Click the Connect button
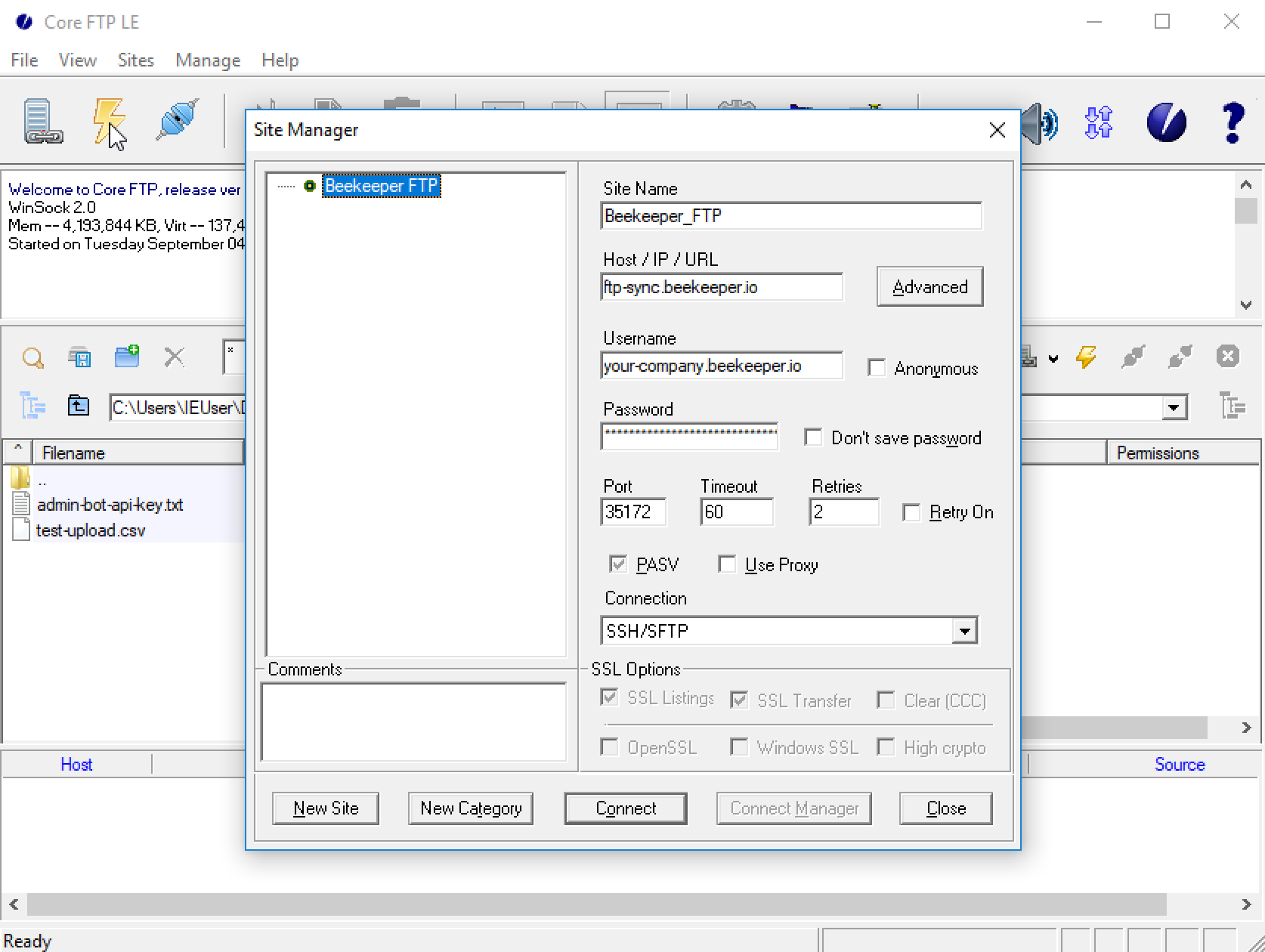Image resolution: width=1265 pixels, height=952 pixels. pos(626,808)
